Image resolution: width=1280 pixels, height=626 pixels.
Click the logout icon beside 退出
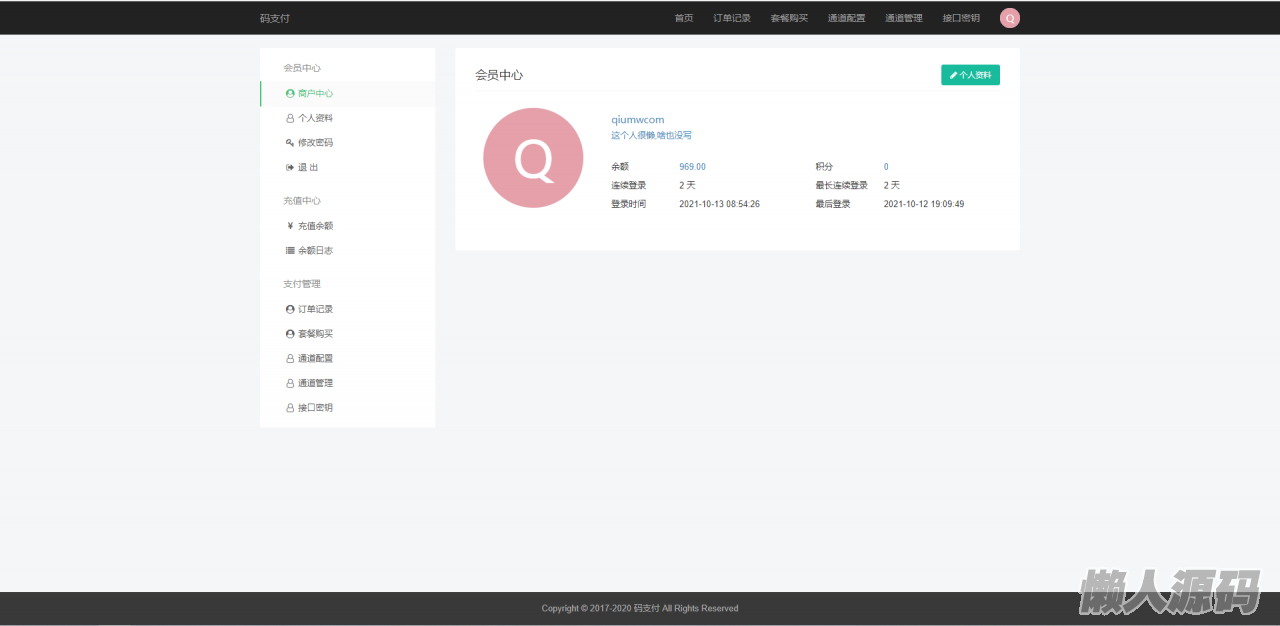point(290,168)
